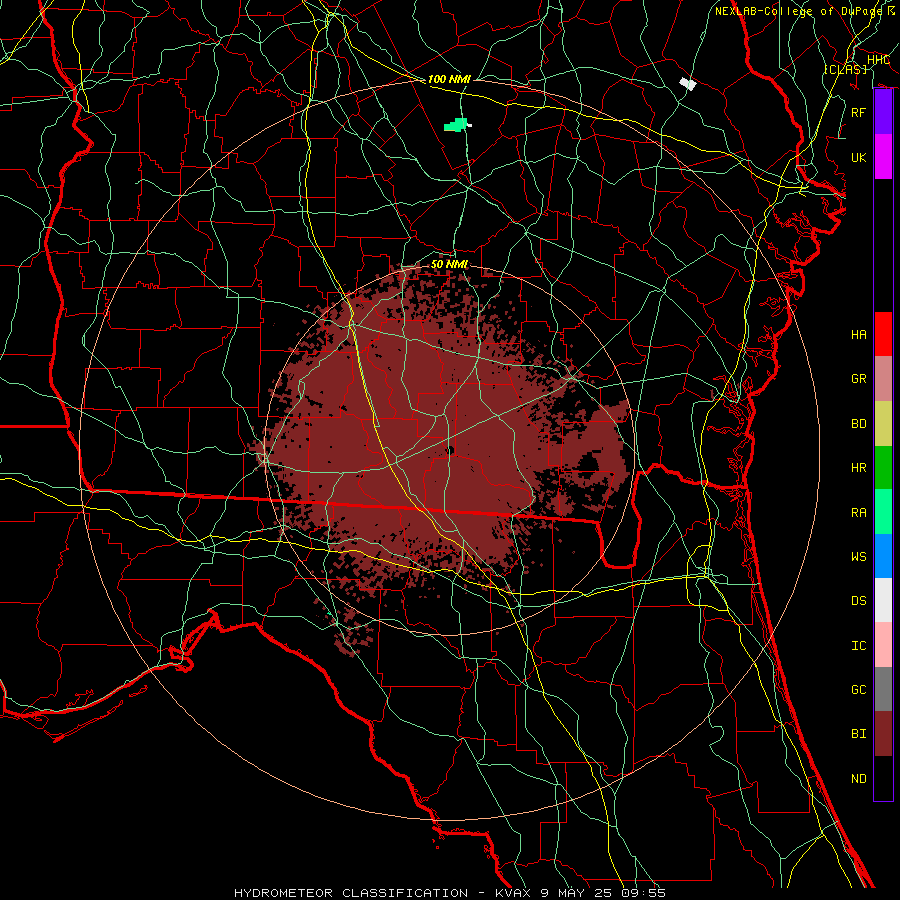
Task: Click the HR dark green legend swatch
Action: coord(883,468)
